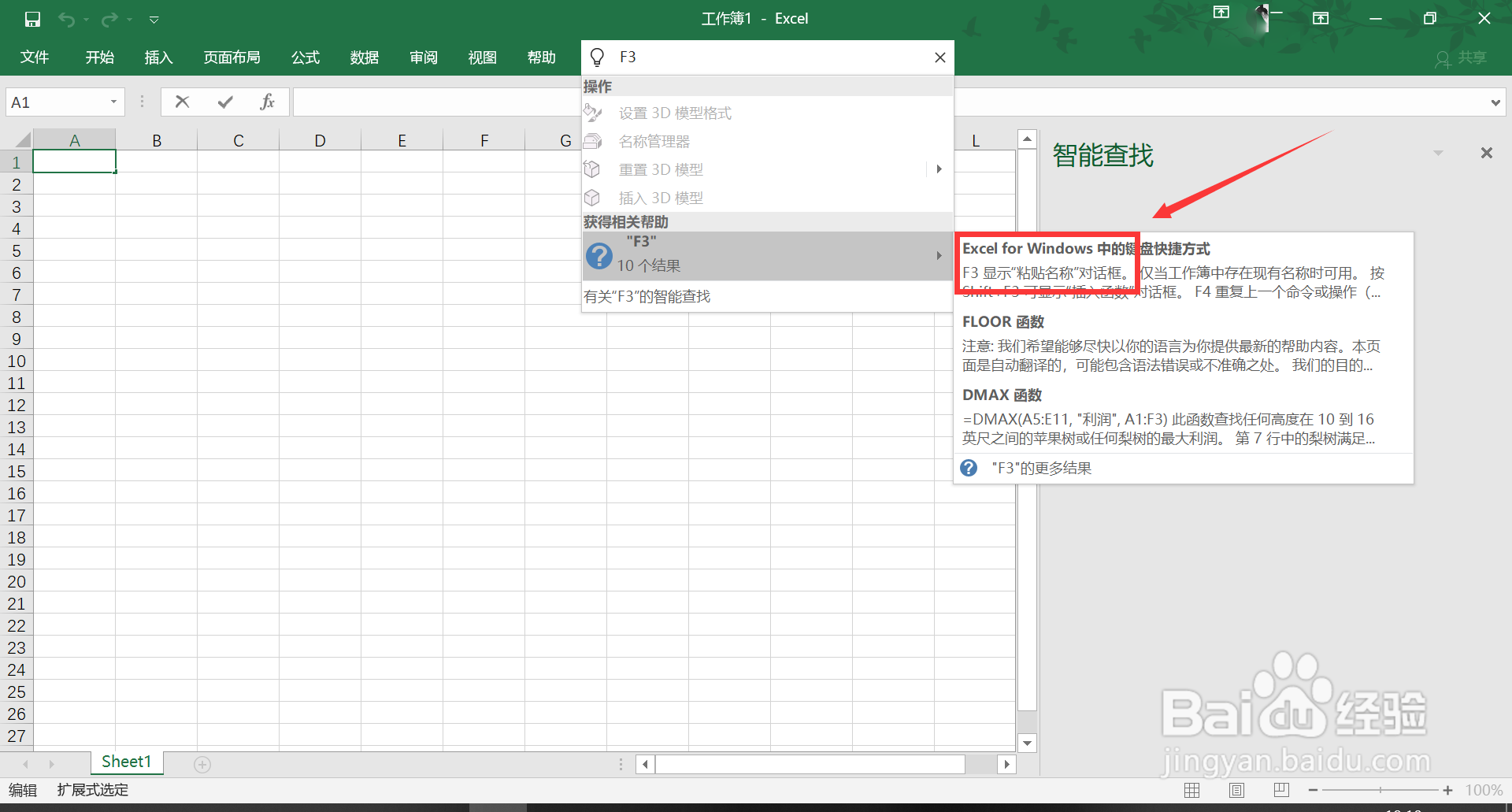Switch to the 公式 ribbon tab

point(306,57)
